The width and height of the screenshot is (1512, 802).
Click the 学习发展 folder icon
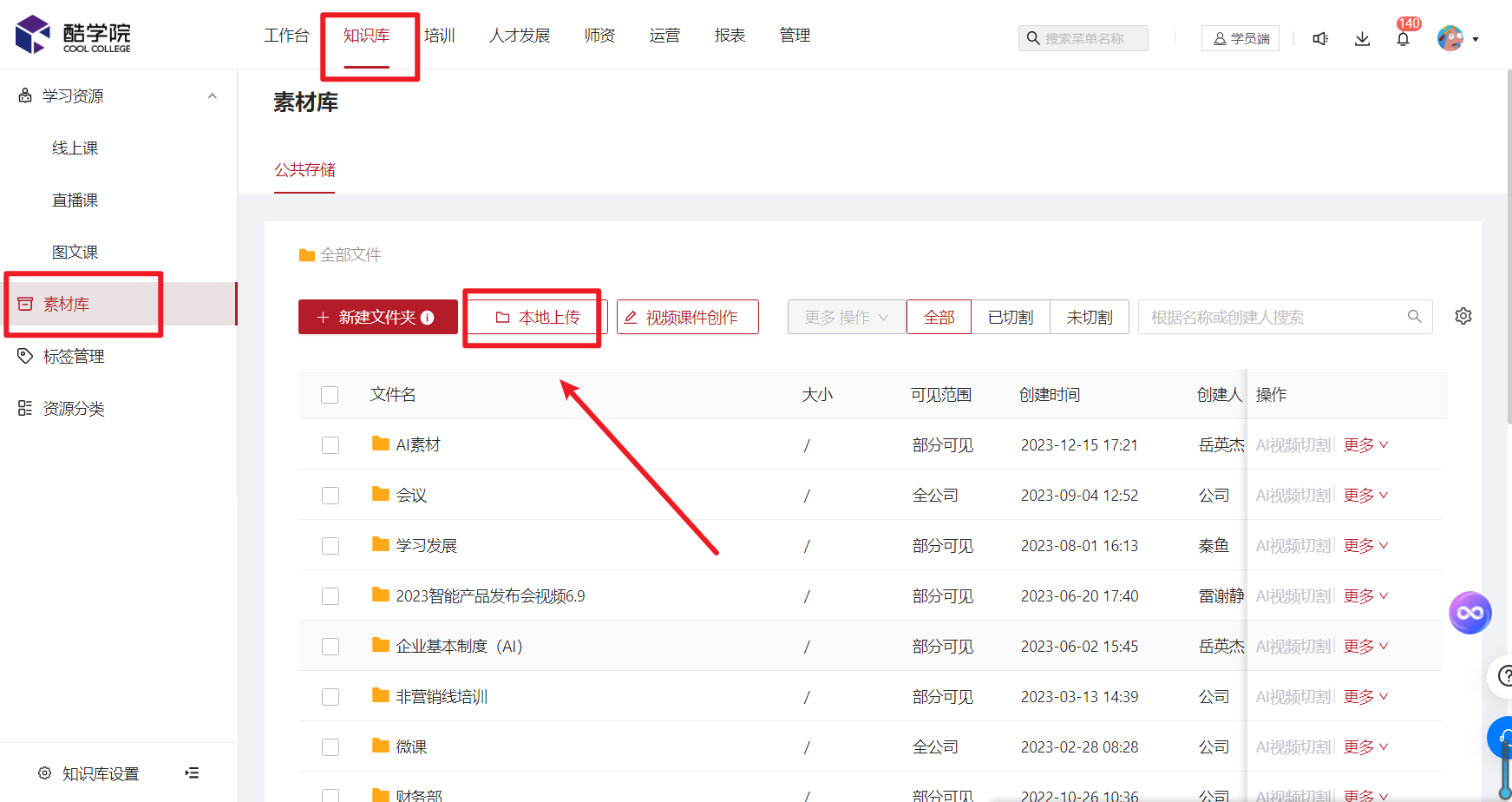click(380, 544)
